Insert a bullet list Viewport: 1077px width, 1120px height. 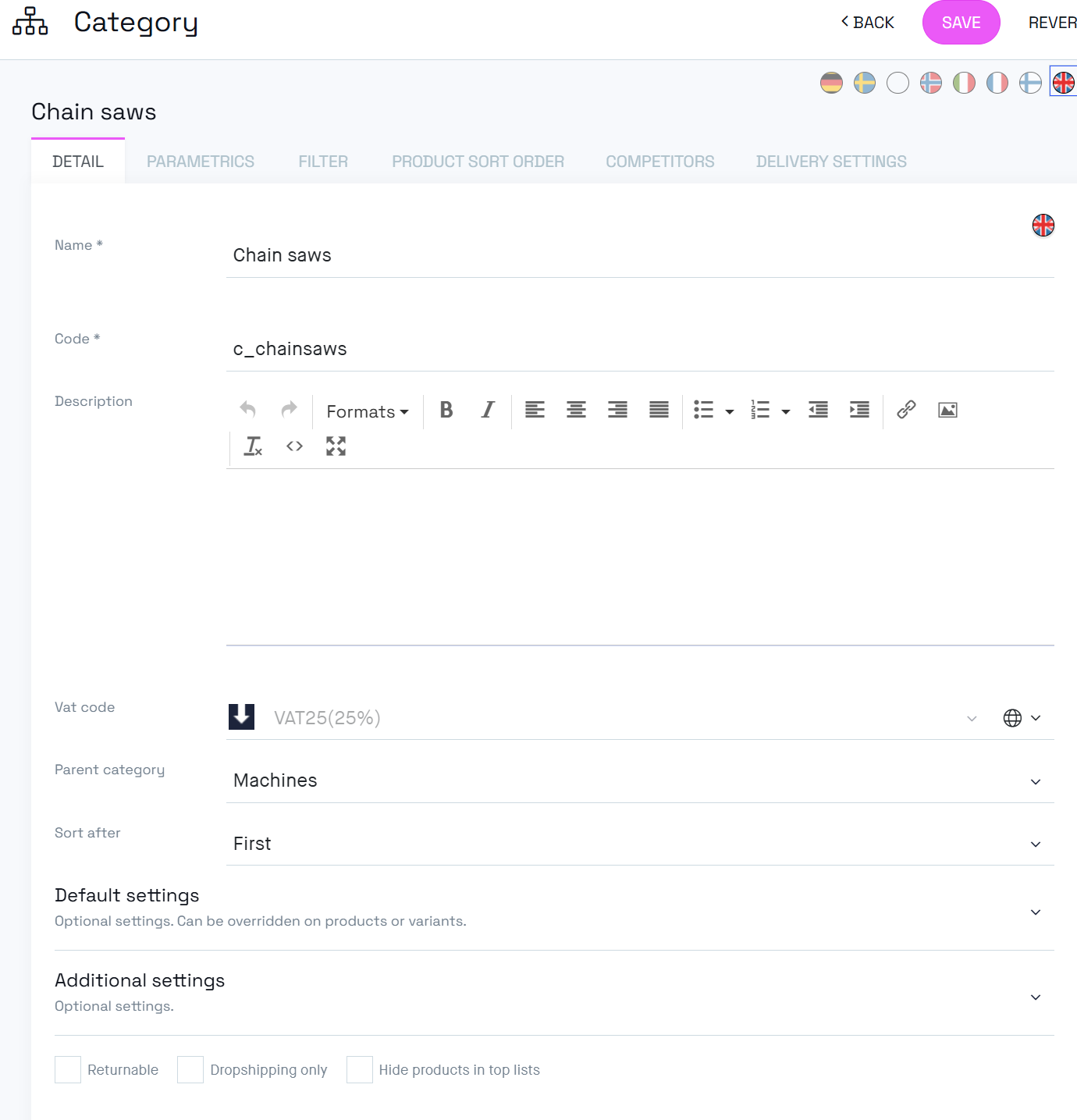pos(703,410)
